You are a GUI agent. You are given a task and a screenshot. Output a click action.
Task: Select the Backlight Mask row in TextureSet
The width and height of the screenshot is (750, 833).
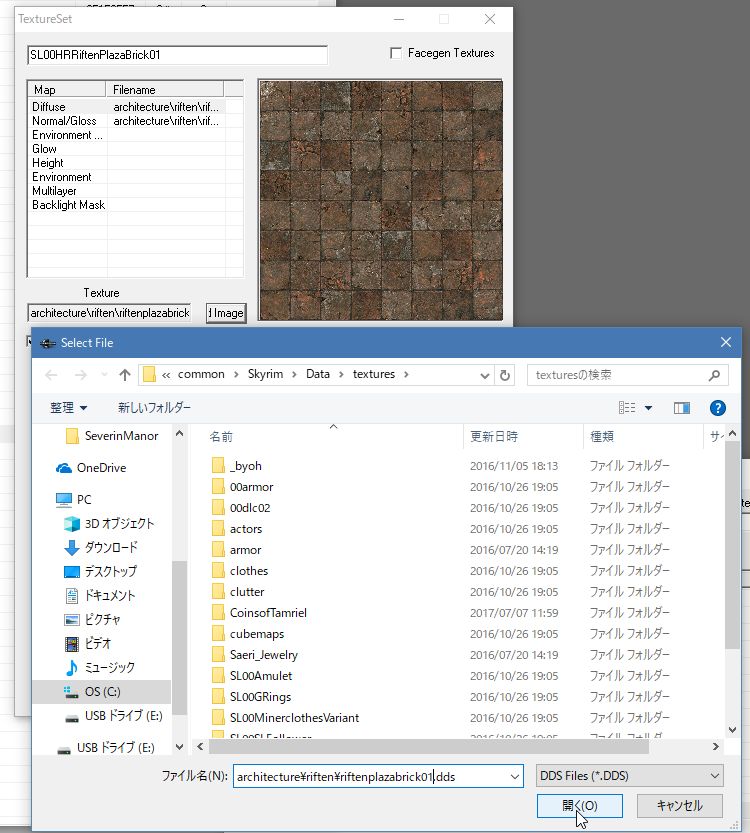click(x=127, y=205)
